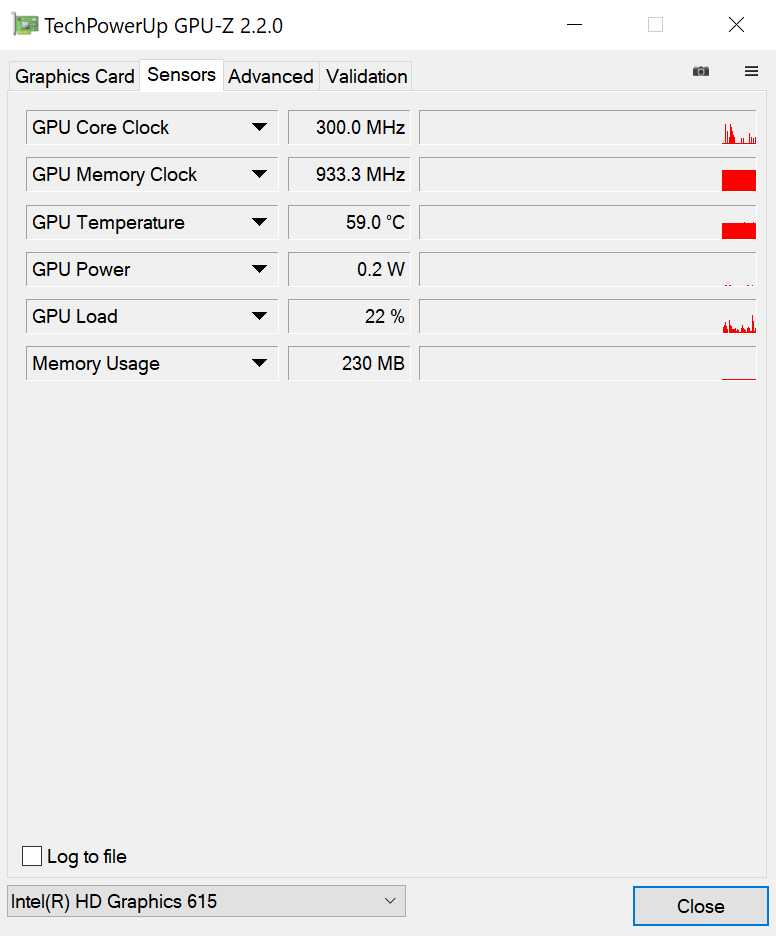Open the Memory Usage sensor dropdown
The width and height of the screenshot is (776, 936).
(259, 363)
